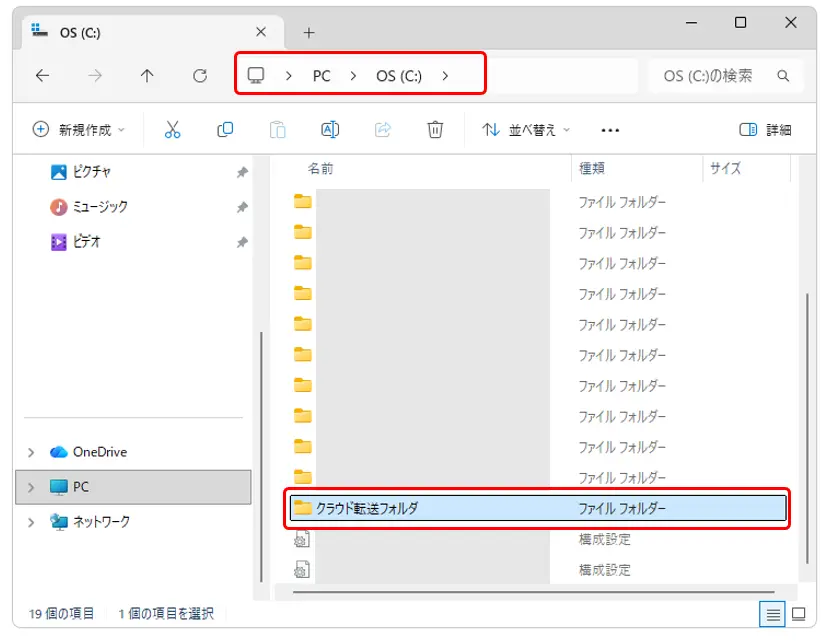Expand the OneDrive tree node
The width and height of the screenshot is (827, 641).
point(31,452)
